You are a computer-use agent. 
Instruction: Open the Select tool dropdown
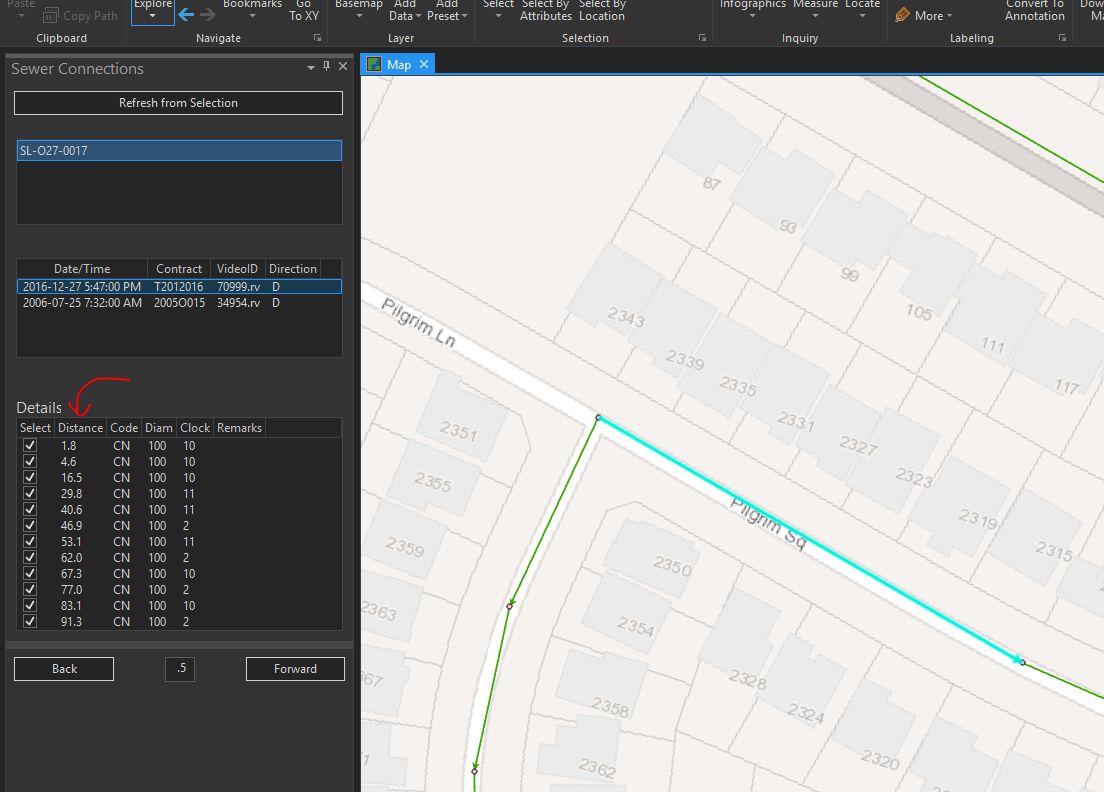click(x=498, y=15)
